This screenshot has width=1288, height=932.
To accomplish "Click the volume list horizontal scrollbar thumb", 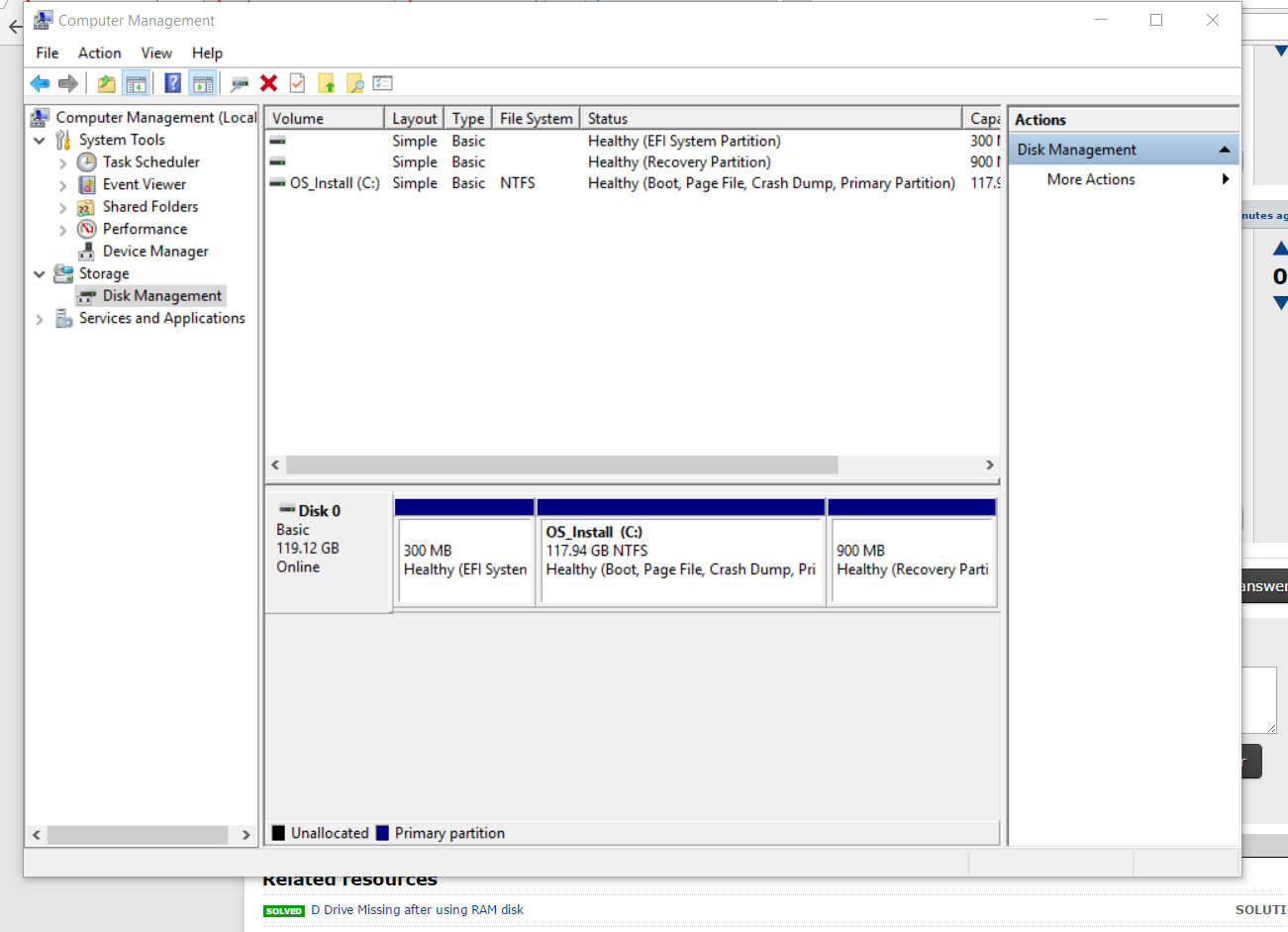I will pos(561,466).
